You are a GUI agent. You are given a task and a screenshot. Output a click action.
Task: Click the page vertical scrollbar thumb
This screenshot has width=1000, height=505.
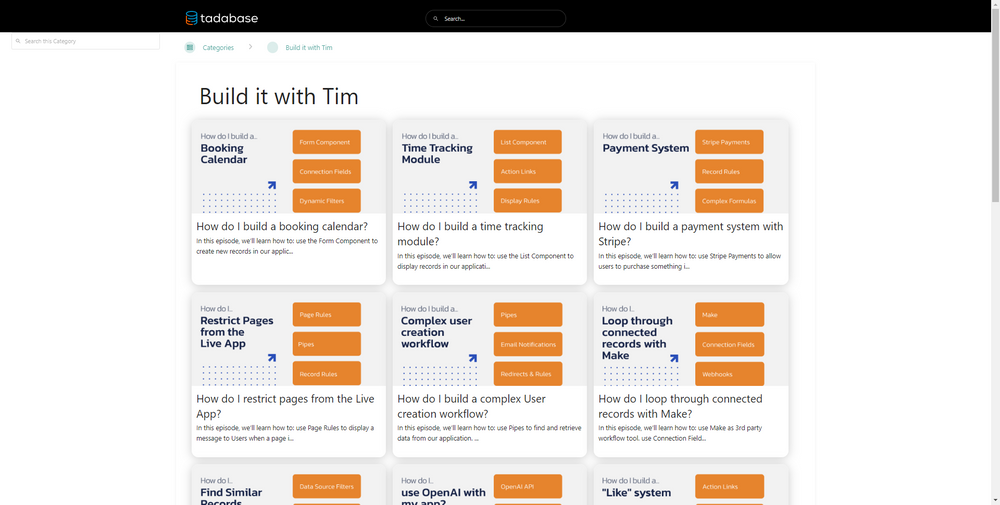pos(995,105)
